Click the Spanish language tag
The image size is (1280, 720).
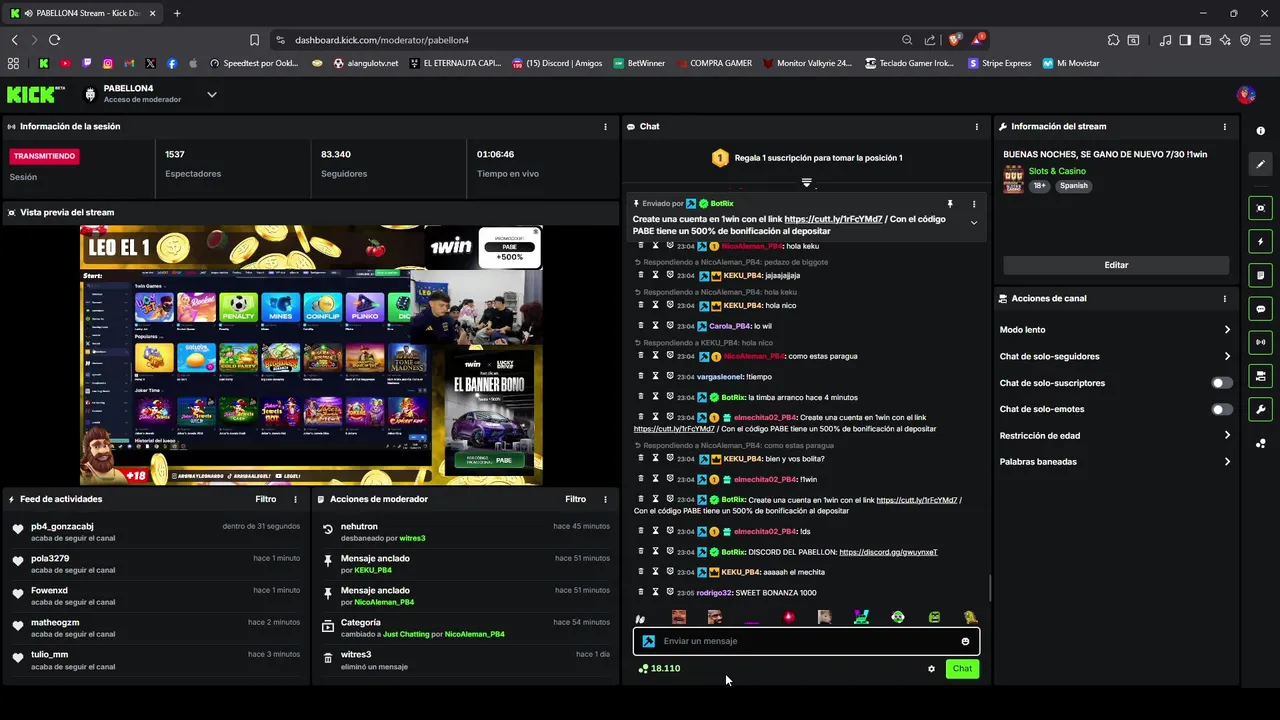click(1073, 186)
